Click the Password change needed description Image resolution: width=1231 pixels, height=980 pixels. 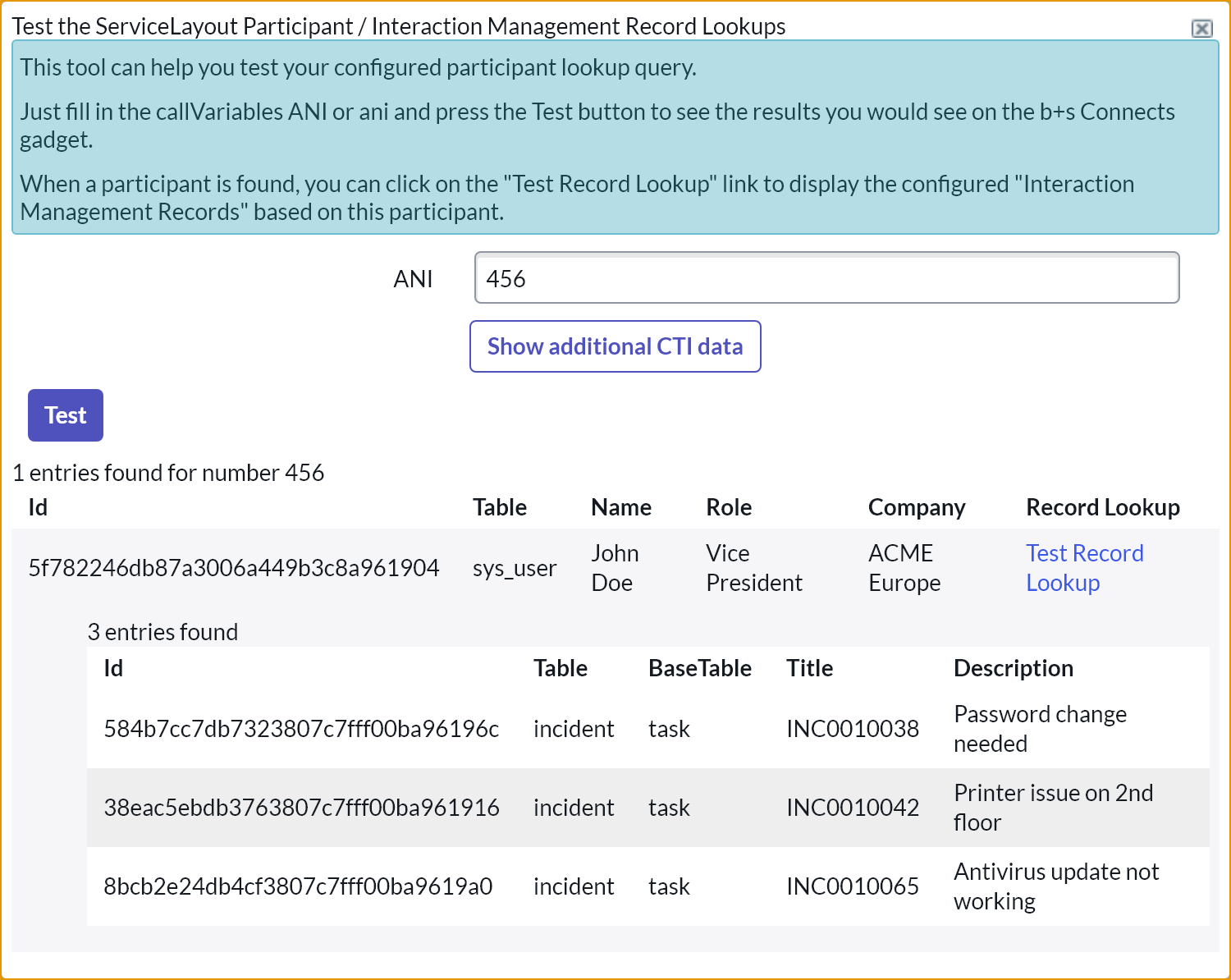tap(1040, 729)
